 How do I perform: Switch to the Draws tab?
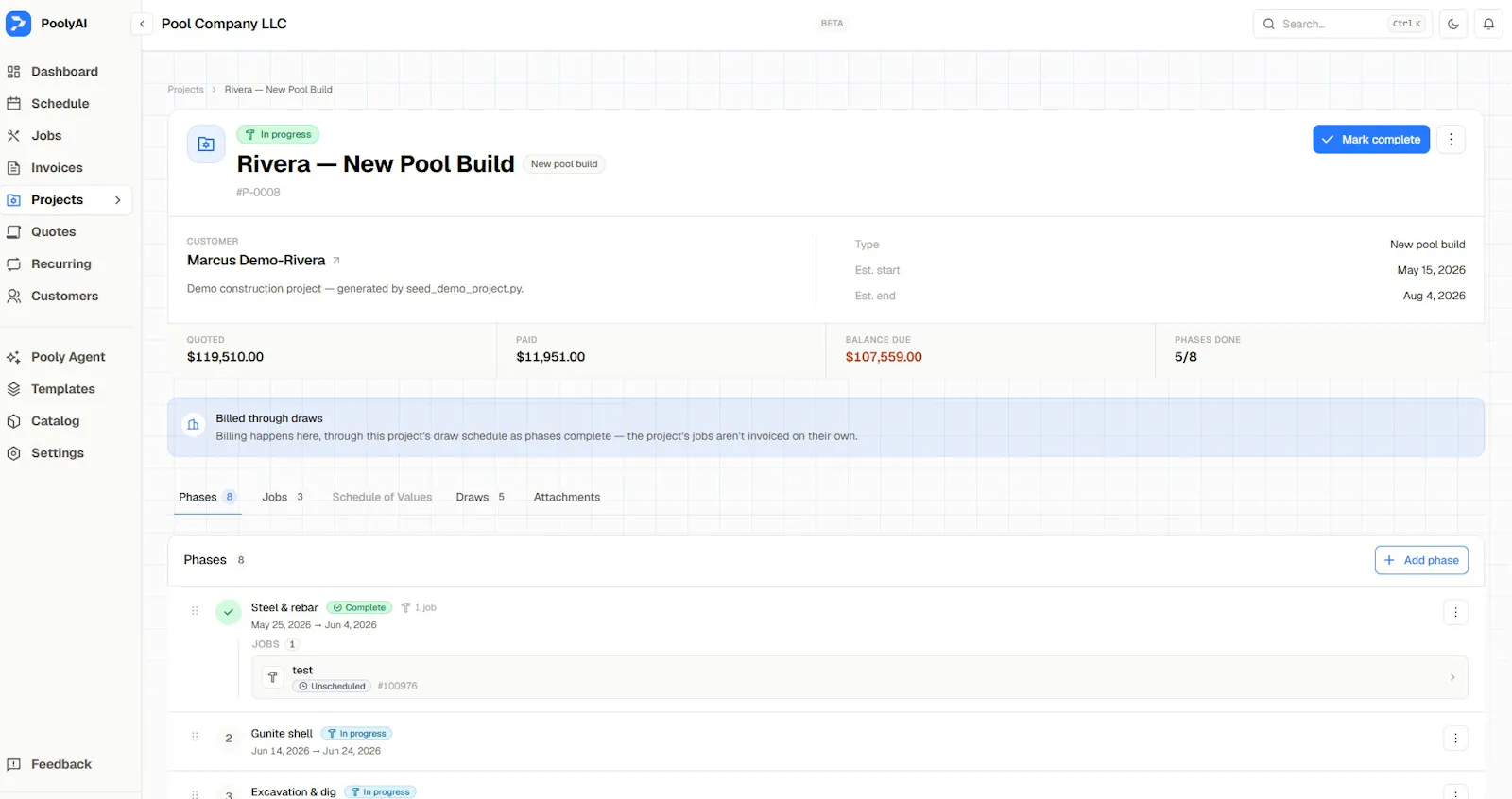pyautogui.click(x=480, y=497)
